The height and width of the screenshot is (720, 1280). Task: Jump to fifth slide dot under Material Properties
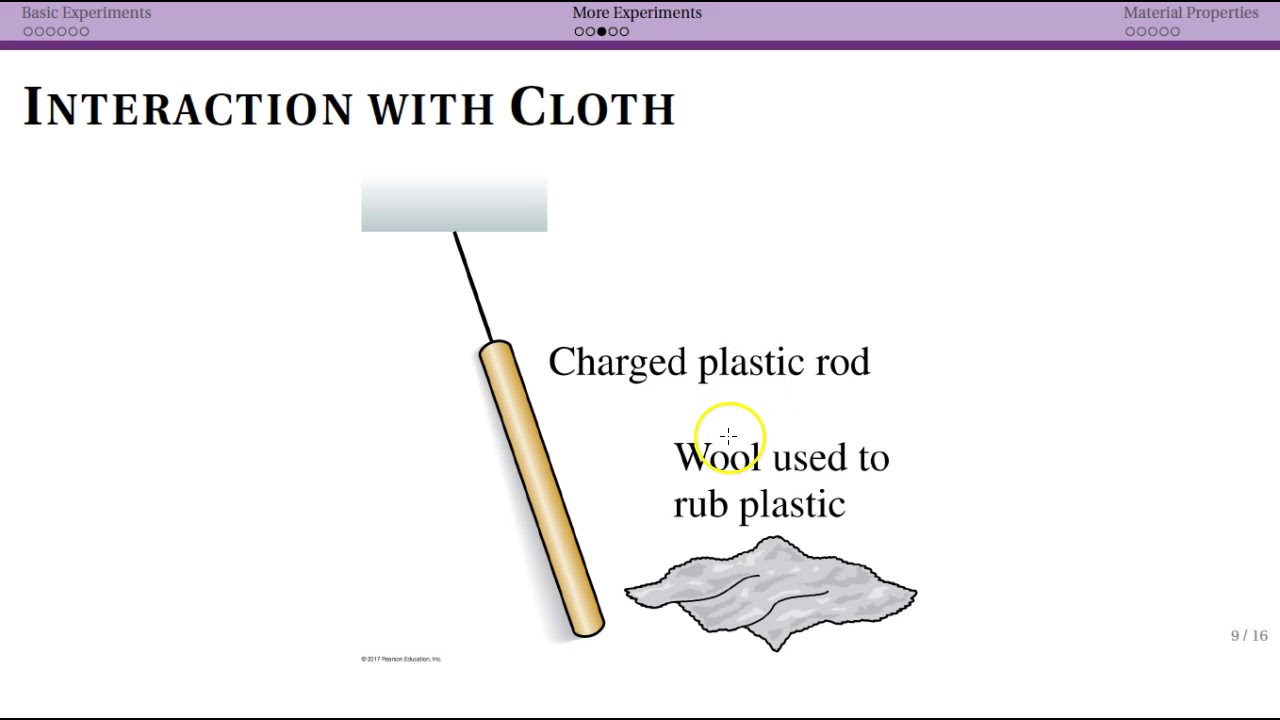click(1175, 32)
